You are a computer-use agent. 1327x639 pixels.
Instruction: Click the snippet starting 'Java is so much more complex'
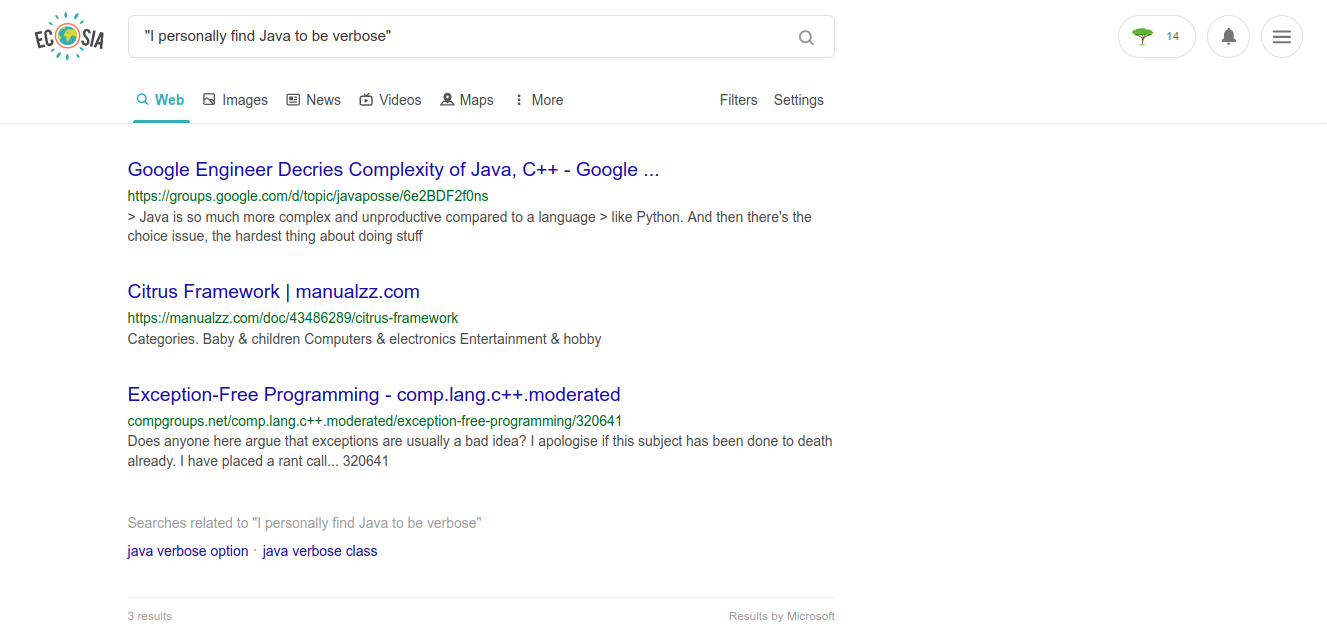coord(470,227)
